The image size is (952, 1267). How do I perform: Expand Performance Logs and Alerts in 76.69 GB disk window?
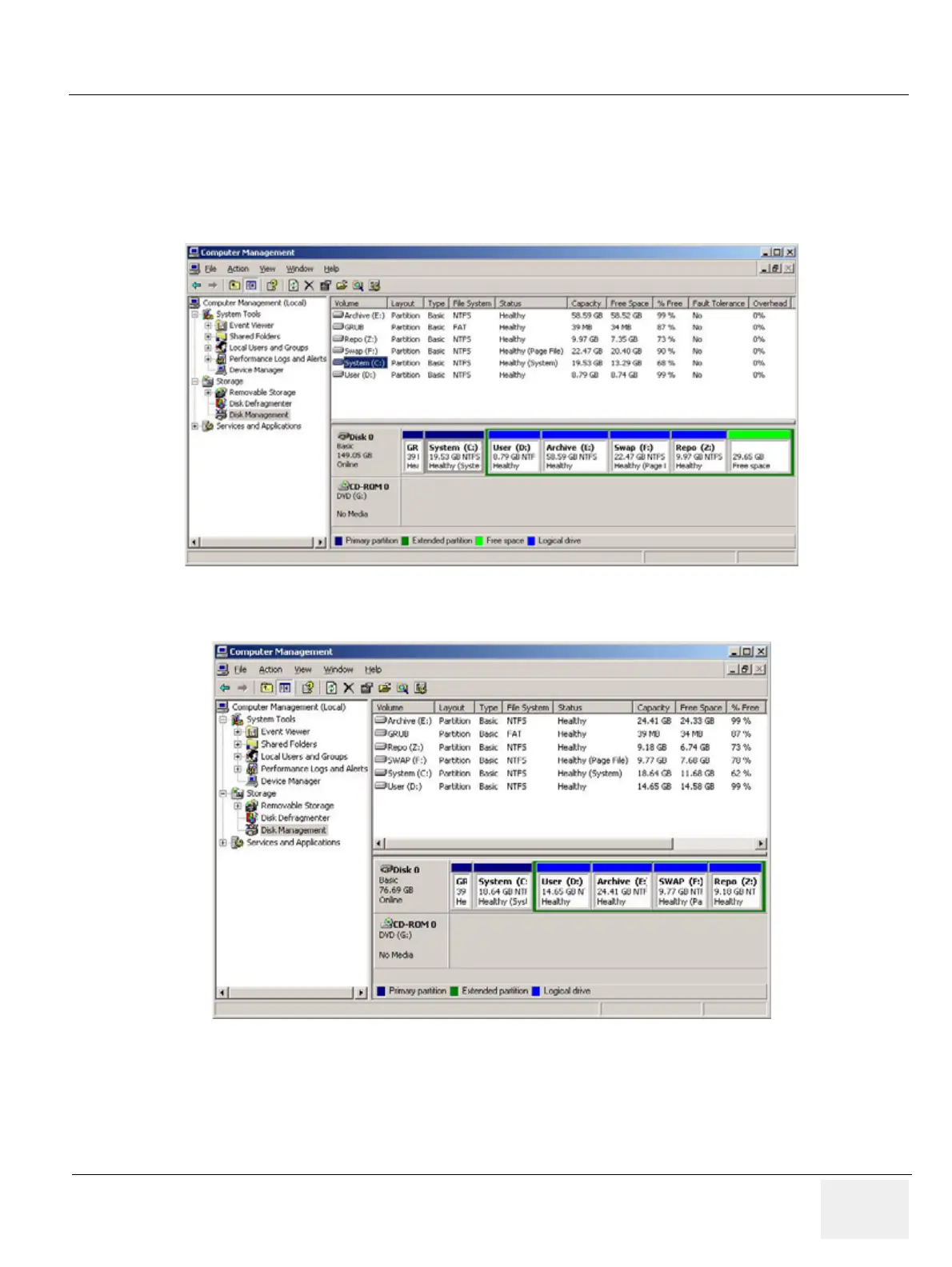(x=238, y=769)
